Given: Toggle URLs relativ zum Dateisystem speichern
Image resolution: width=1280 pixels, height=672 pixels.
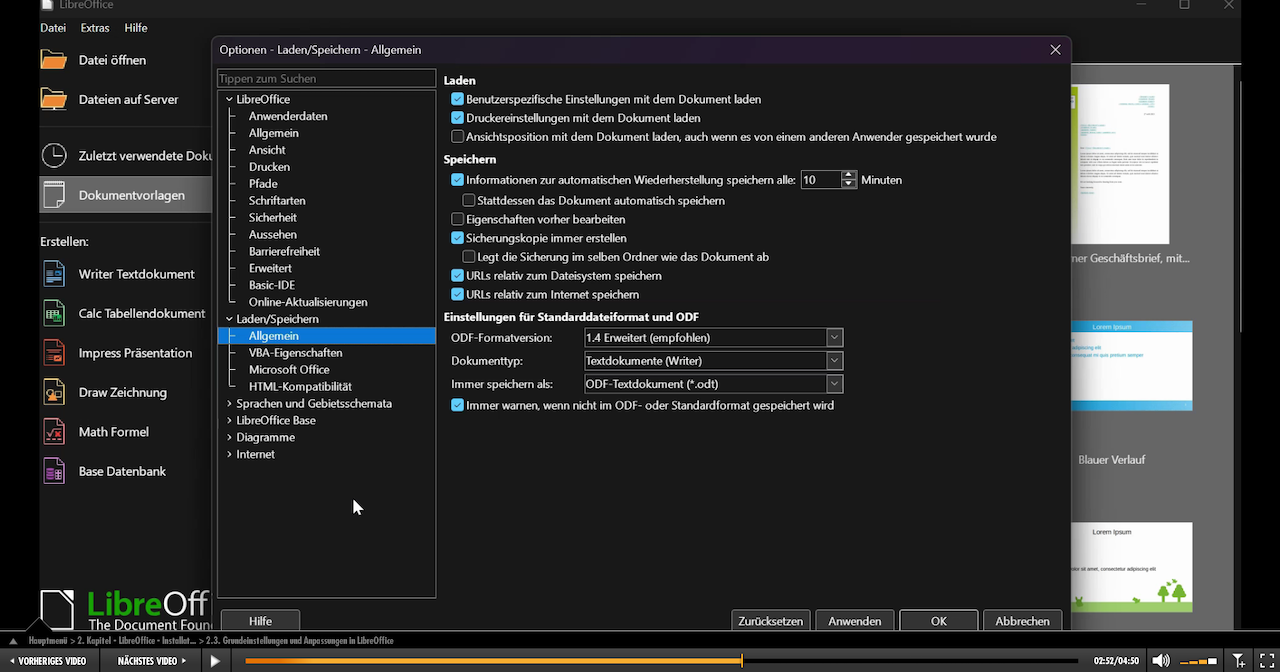Looking at the screenshot, I should pyautogui.click(x=458, y=275).
